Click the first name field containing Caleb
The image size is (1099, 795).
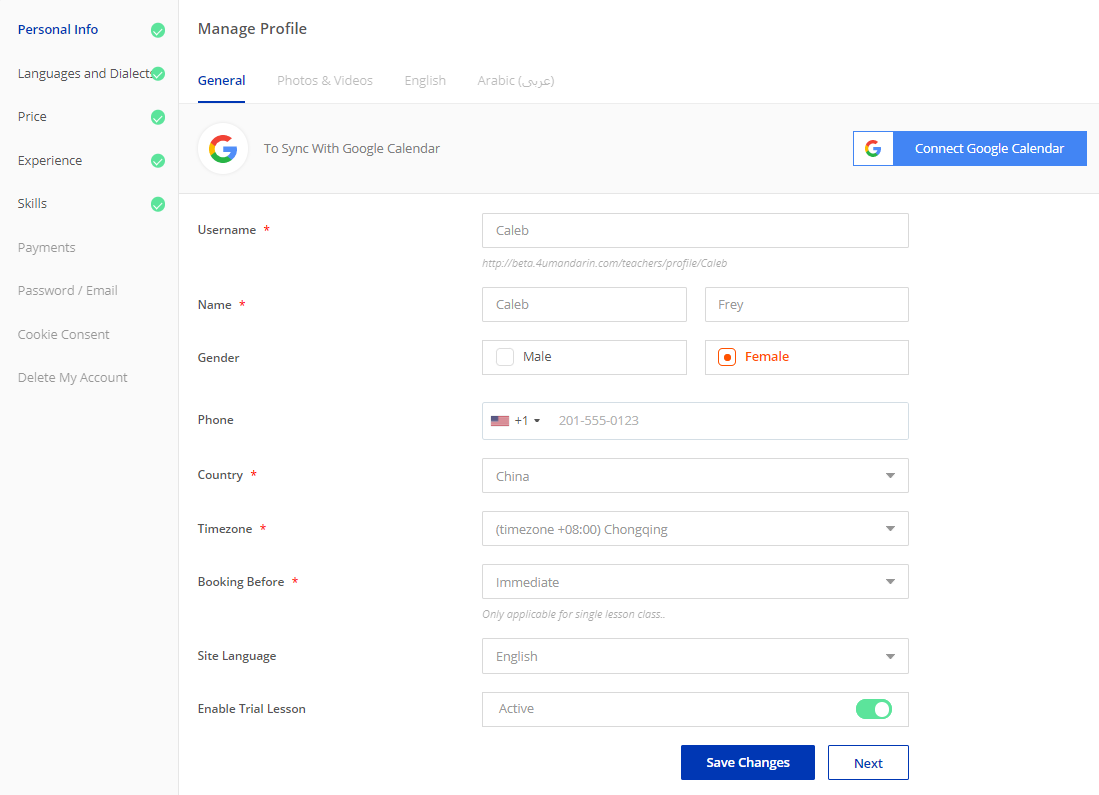pos(584,305)
